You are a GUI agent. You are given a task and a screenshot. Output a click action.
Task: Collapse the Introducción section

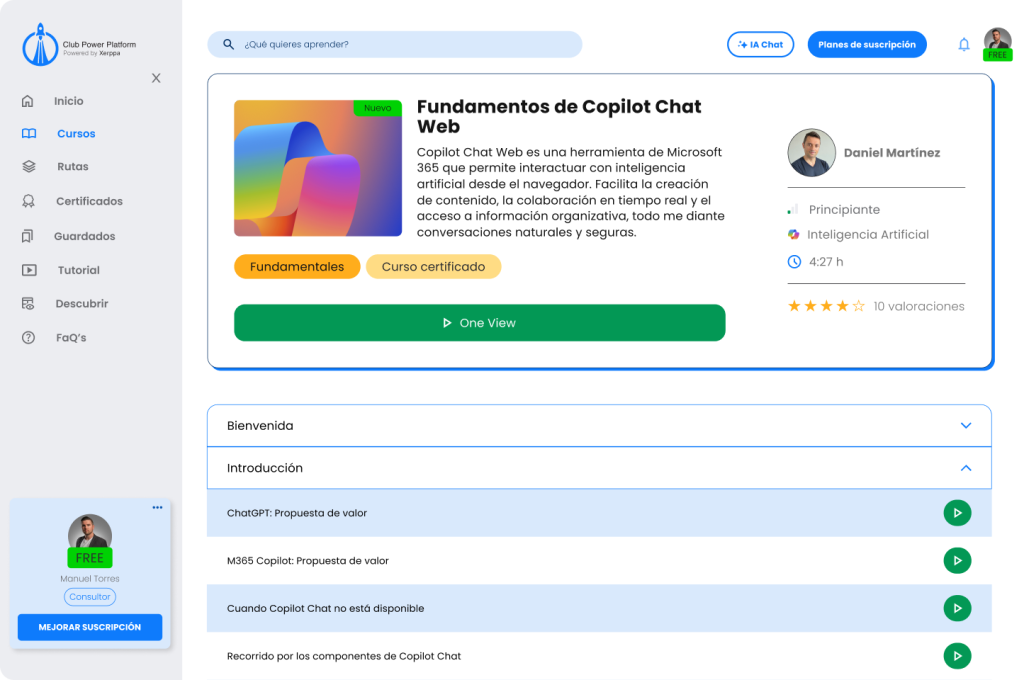(965, 468)
